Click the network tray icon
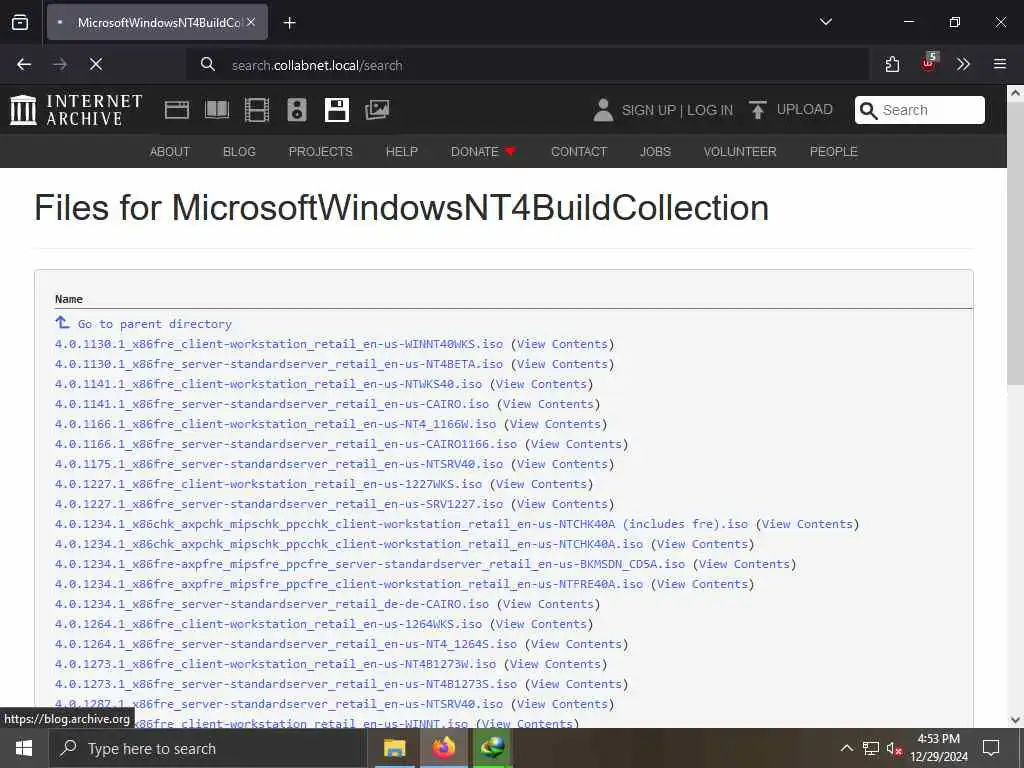Viewport: 1024px width, 768px height. coord(871,748)
